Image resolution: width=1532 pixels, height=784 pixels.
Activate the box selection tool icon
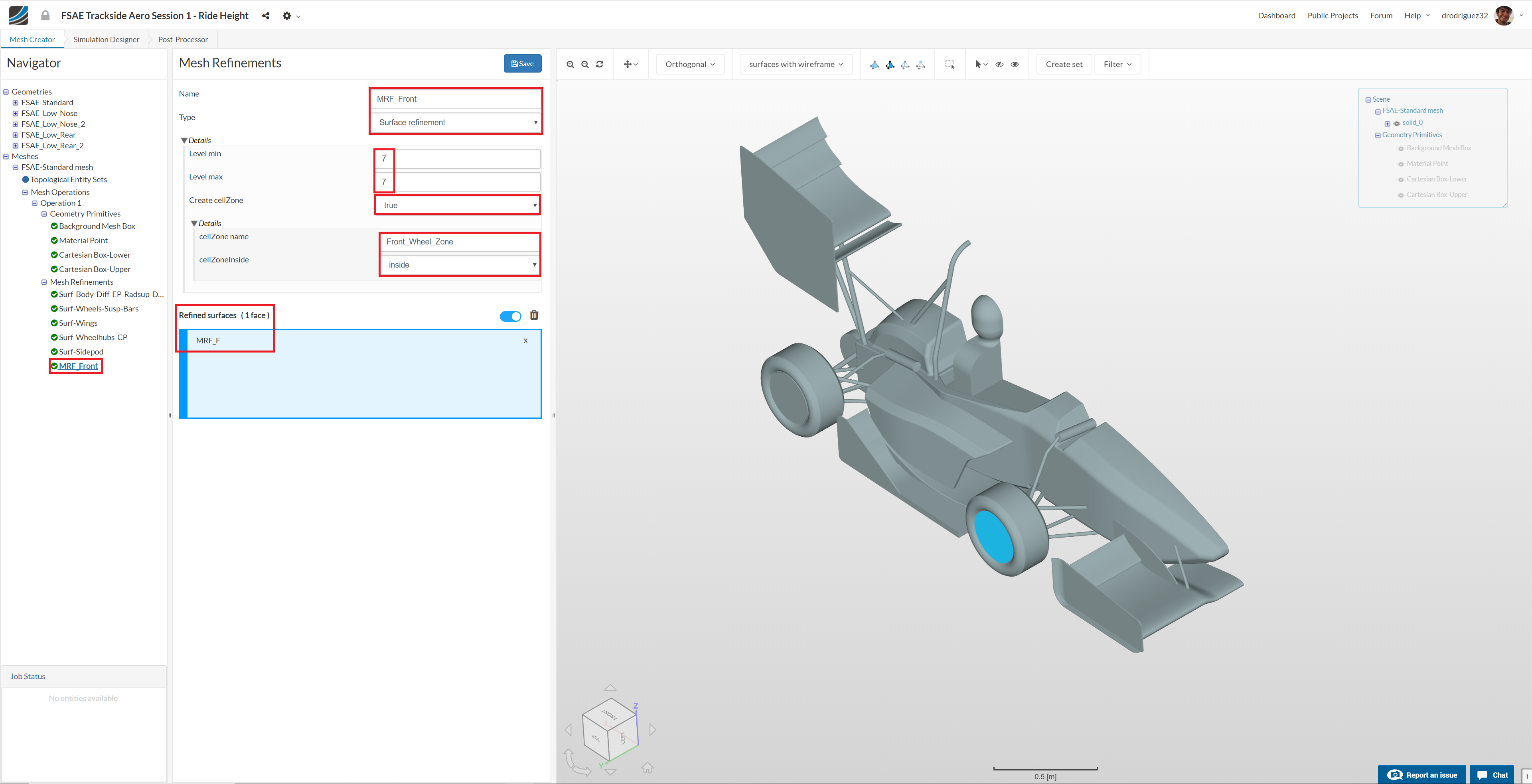[x=950, y=64]
